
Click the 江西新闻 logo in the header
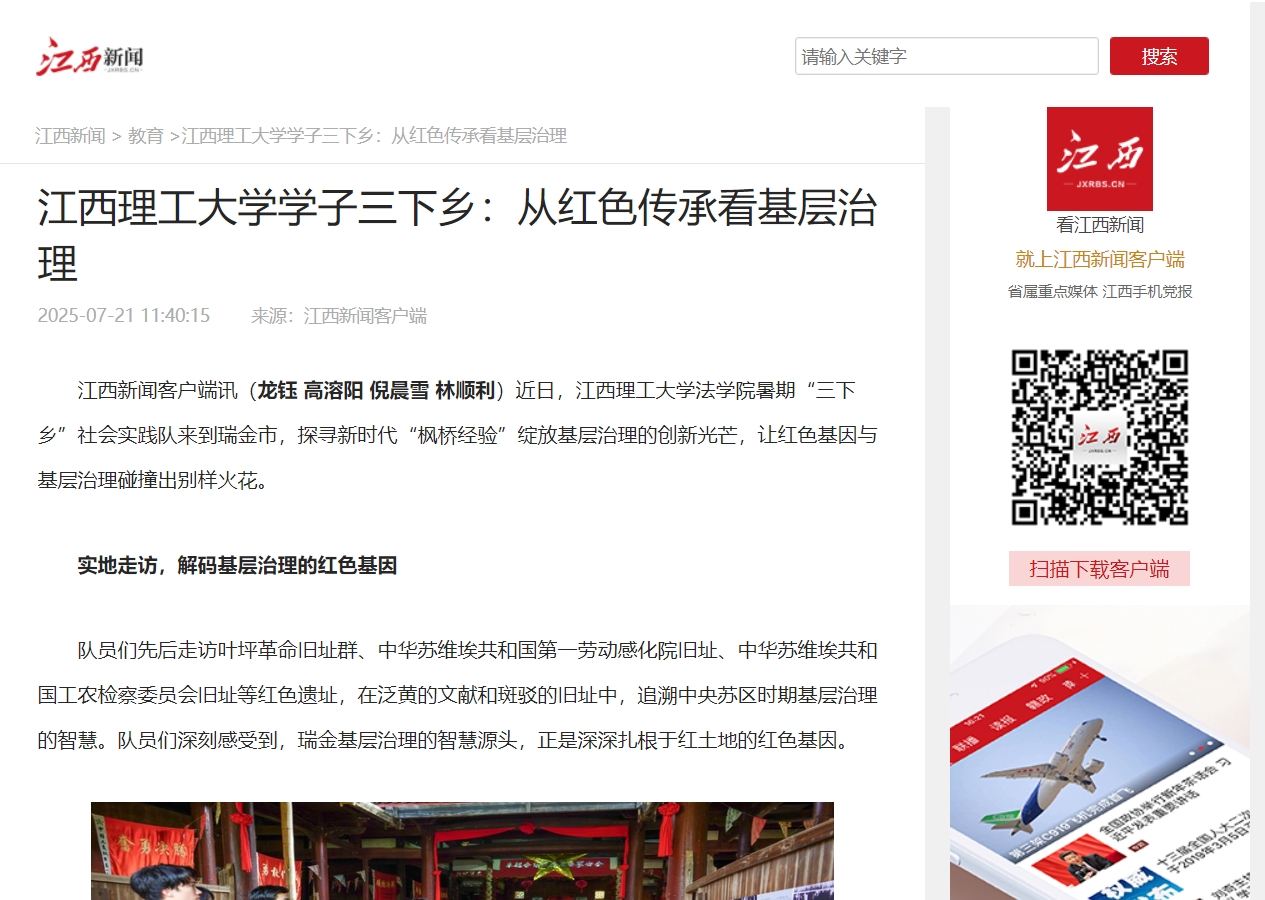(90, 56)
